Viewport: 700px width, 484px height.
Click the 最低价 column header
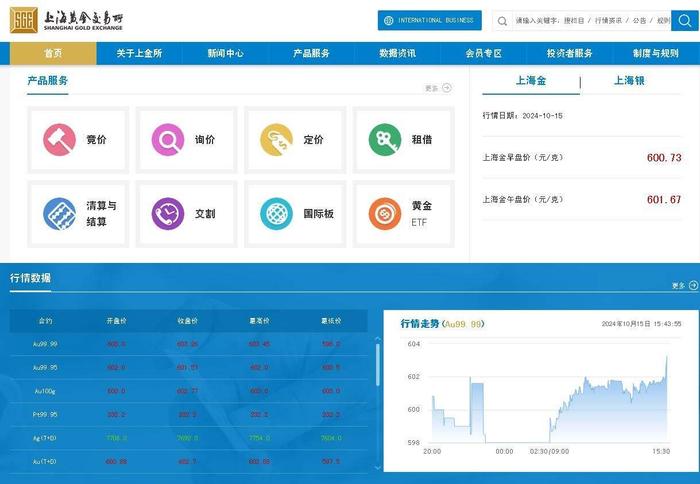point(331,321)
